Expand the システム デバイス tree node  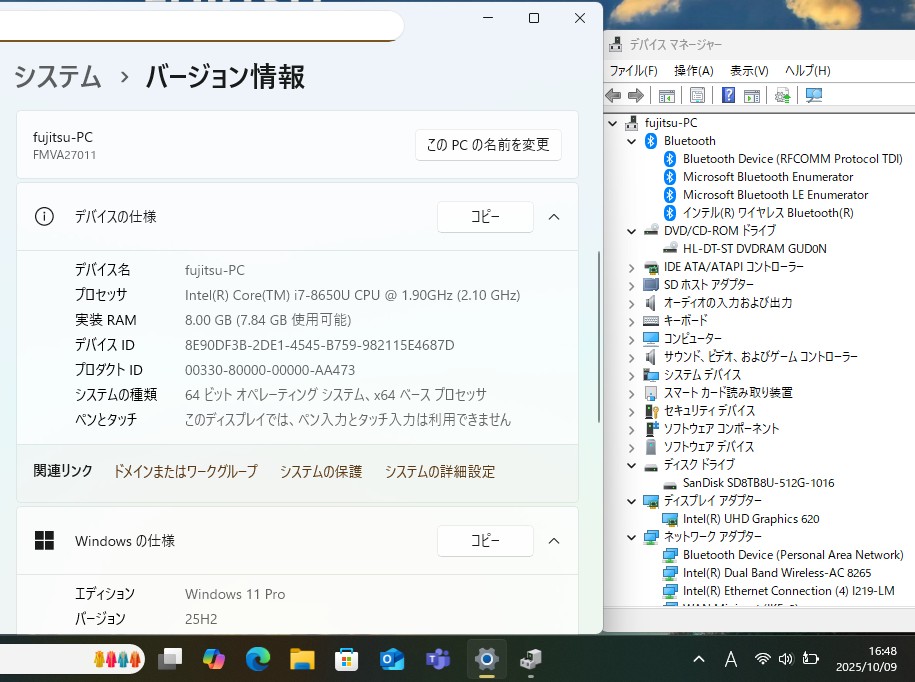click(x=632, y=375)
